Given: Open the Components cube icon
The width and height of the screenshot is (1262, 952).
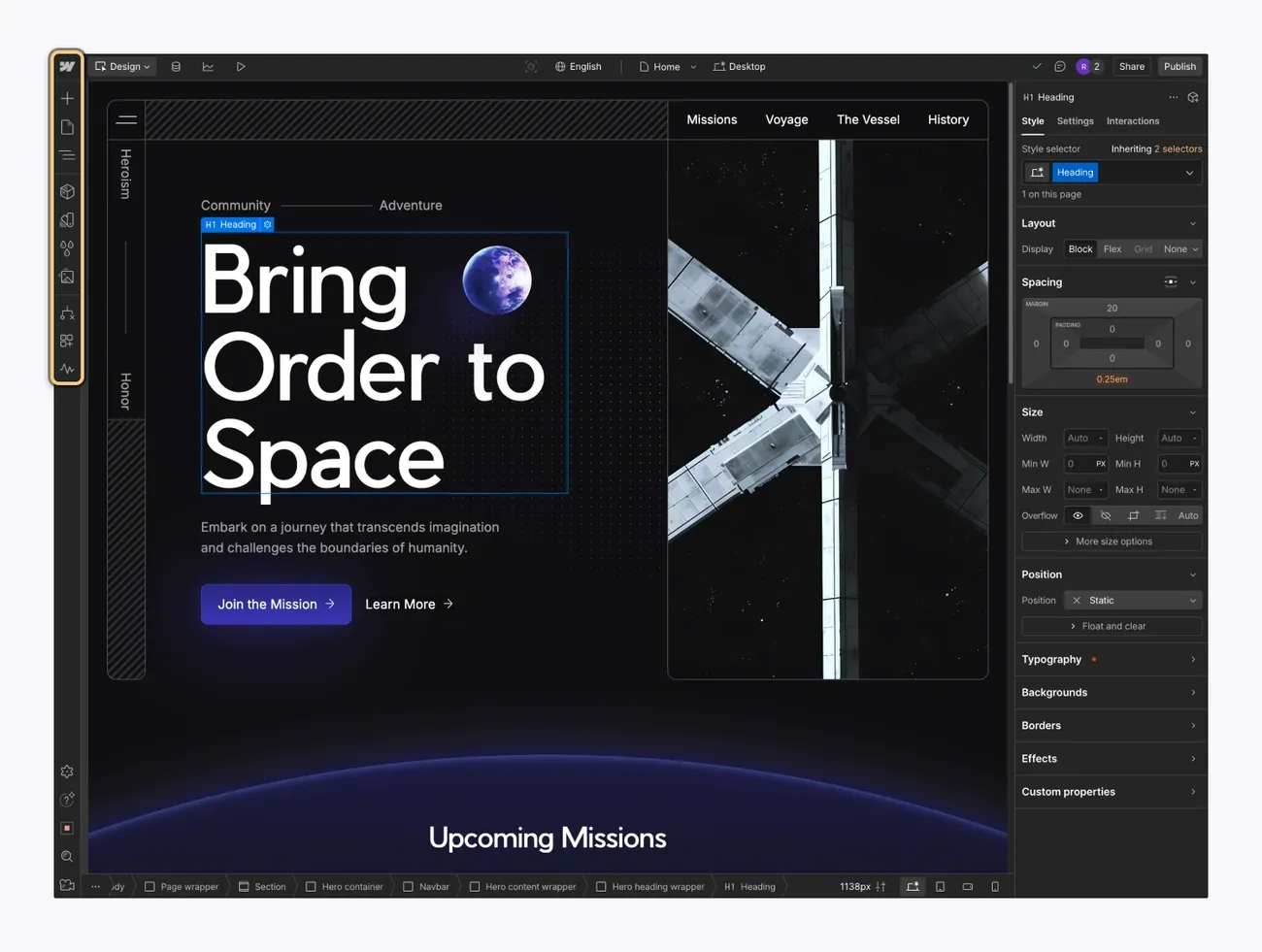Looking at the screenshot, I should pos(67,192).
